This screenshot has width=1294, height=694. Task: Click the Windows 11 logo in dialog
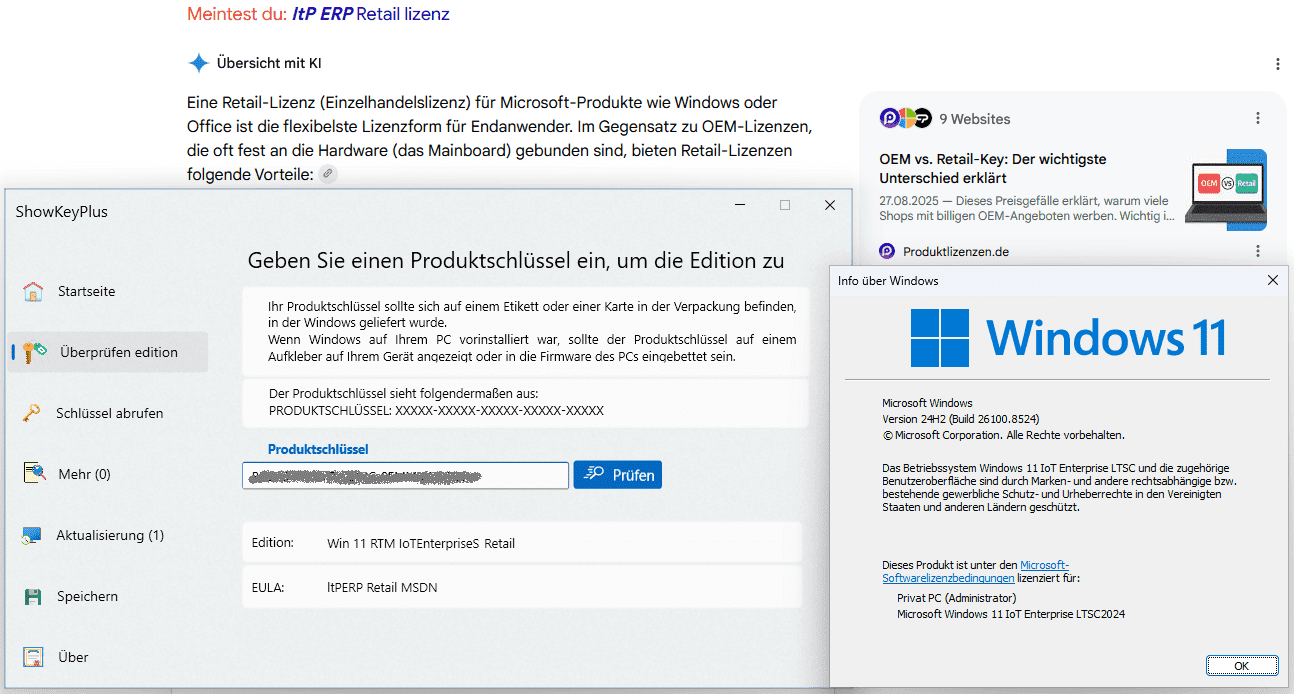tap(1068, 338)
